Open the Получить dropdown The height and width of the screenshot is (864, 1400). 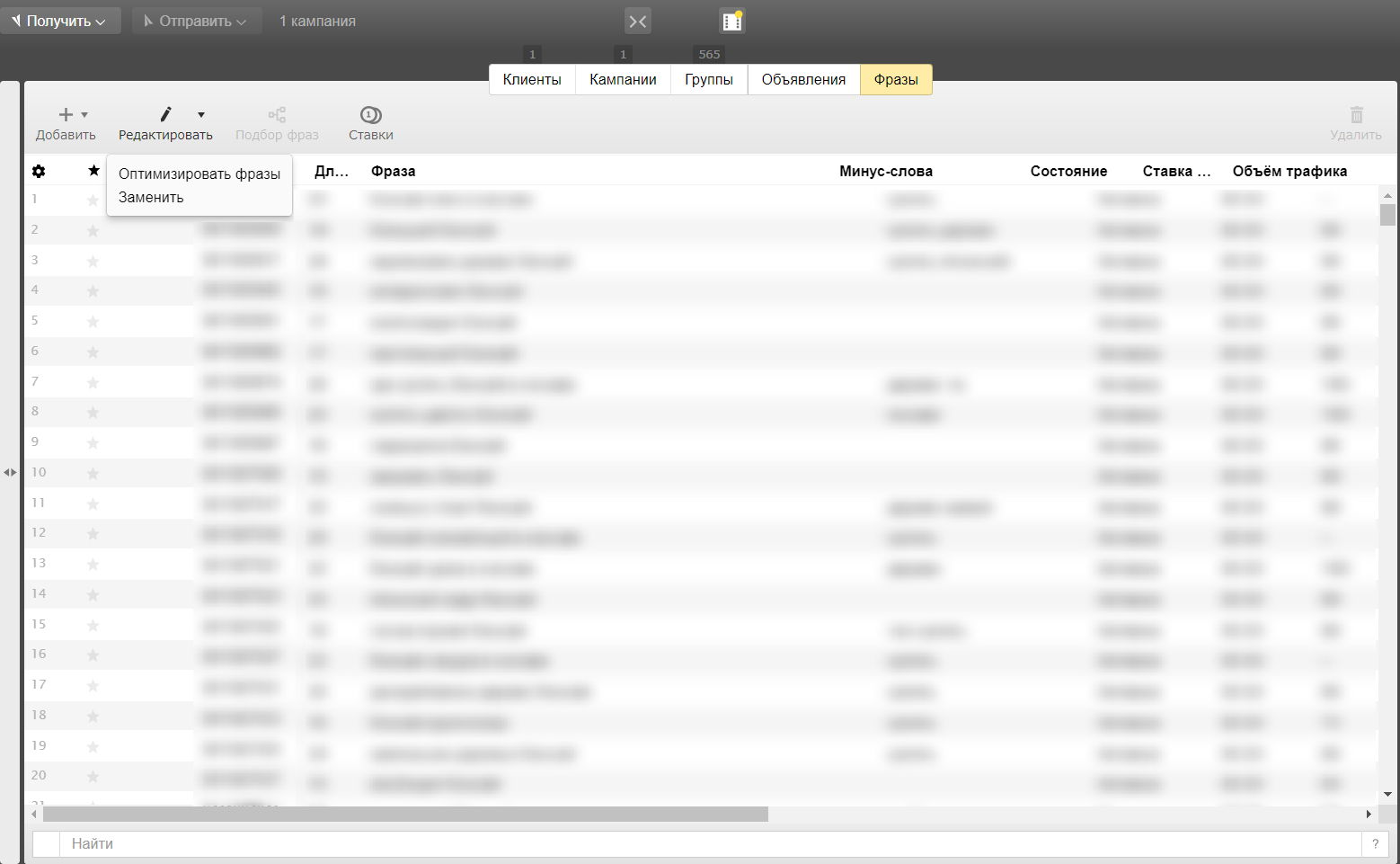click(x=60, y=21)
